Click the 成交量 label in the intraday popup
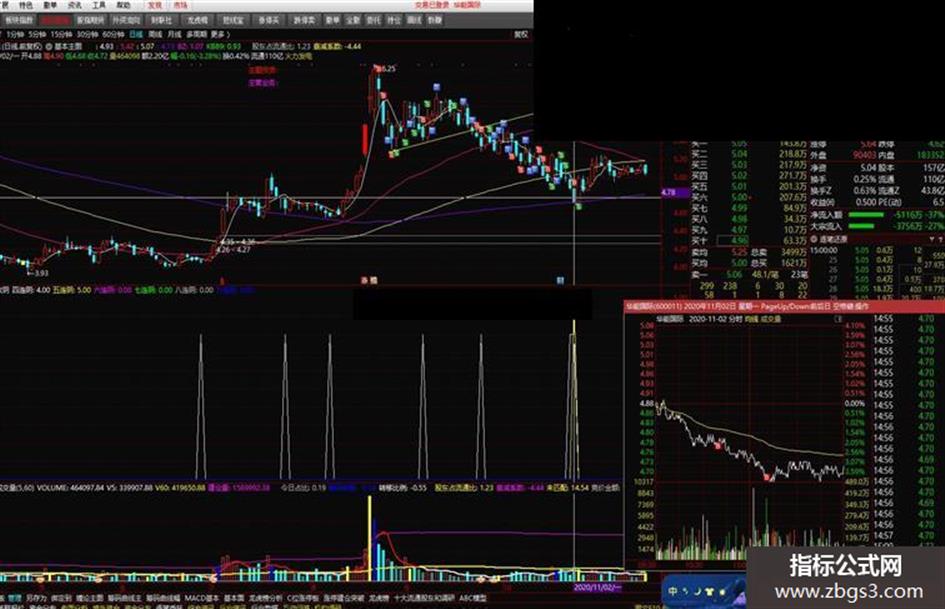The width and height of the screenshot is (945, 609). (770, 318)
